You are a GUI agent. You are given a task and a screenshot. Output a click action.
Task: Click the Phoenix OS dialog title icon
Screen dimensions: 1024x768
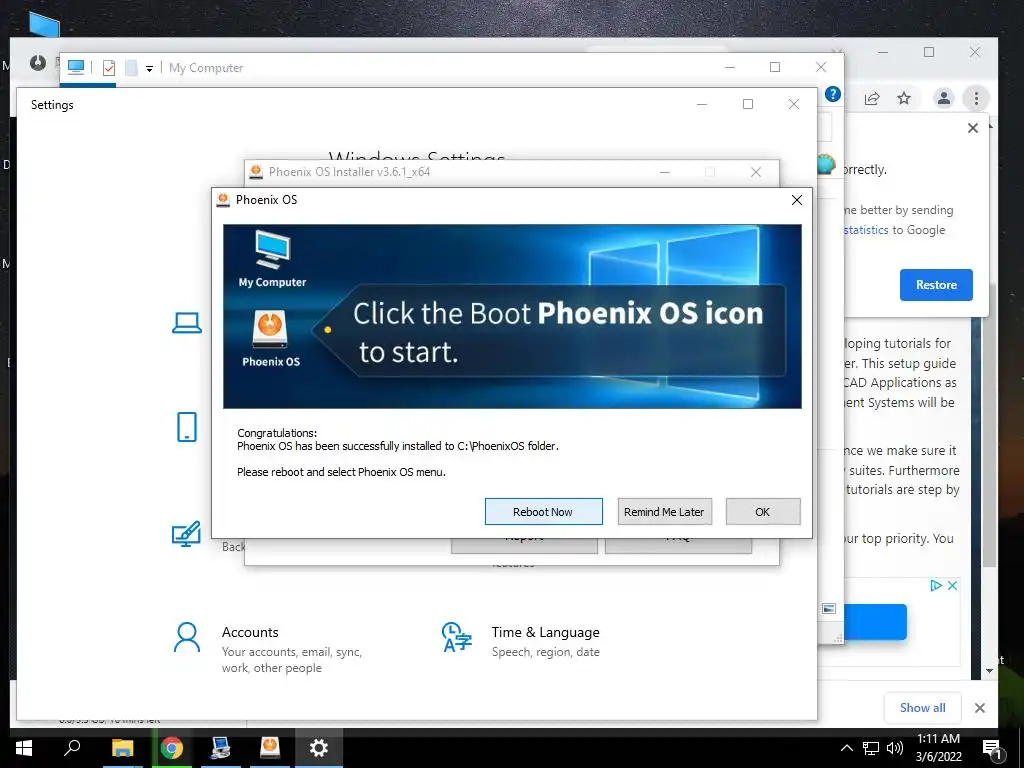tap(223, 200)
